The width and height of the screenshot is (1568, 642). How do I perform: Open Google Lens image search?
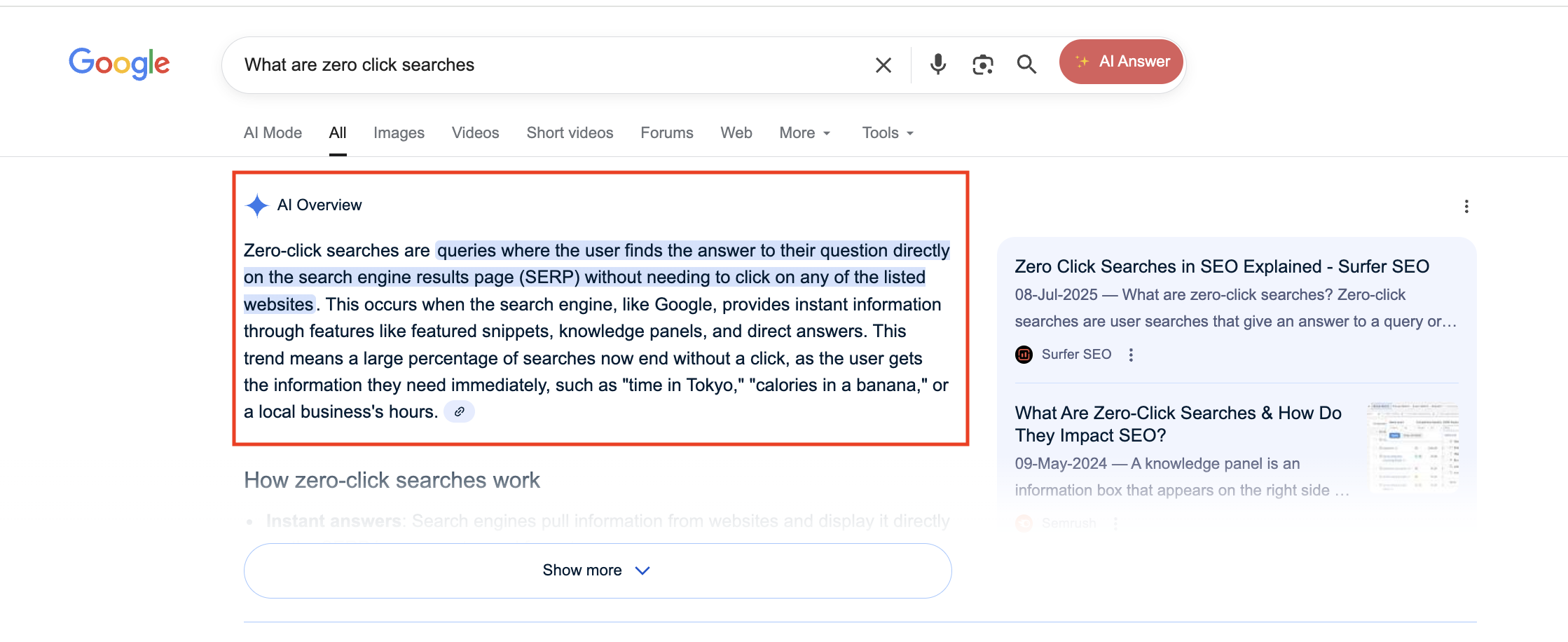[982, 64]
